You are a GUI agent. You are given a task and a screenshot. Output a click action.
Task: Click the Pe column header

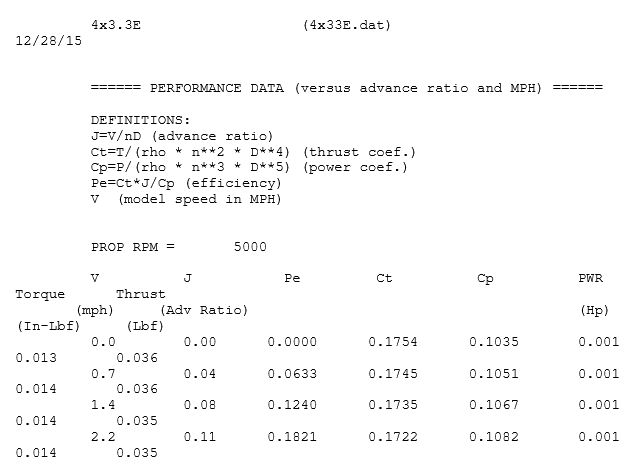point(292,278)
